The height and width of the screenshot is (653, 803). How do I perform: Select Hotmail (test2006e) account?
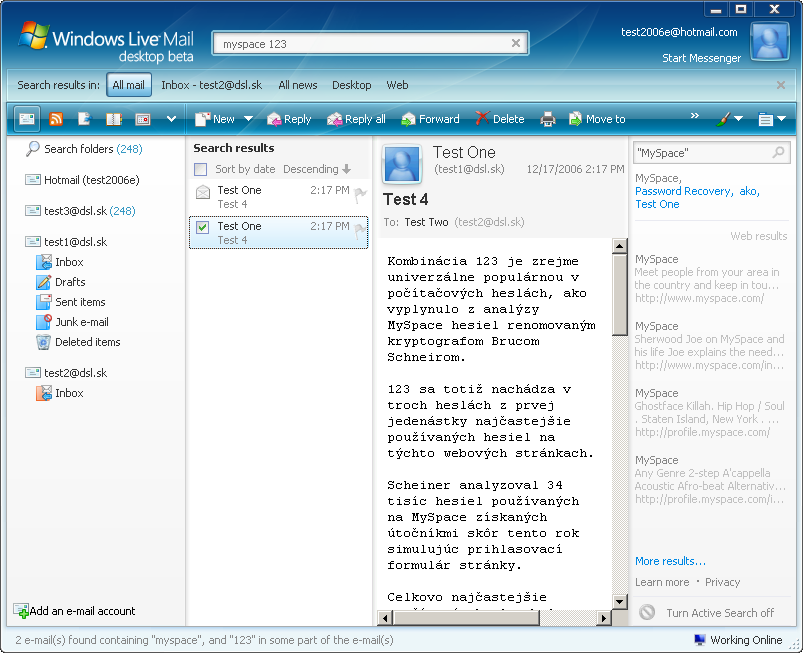82,180
